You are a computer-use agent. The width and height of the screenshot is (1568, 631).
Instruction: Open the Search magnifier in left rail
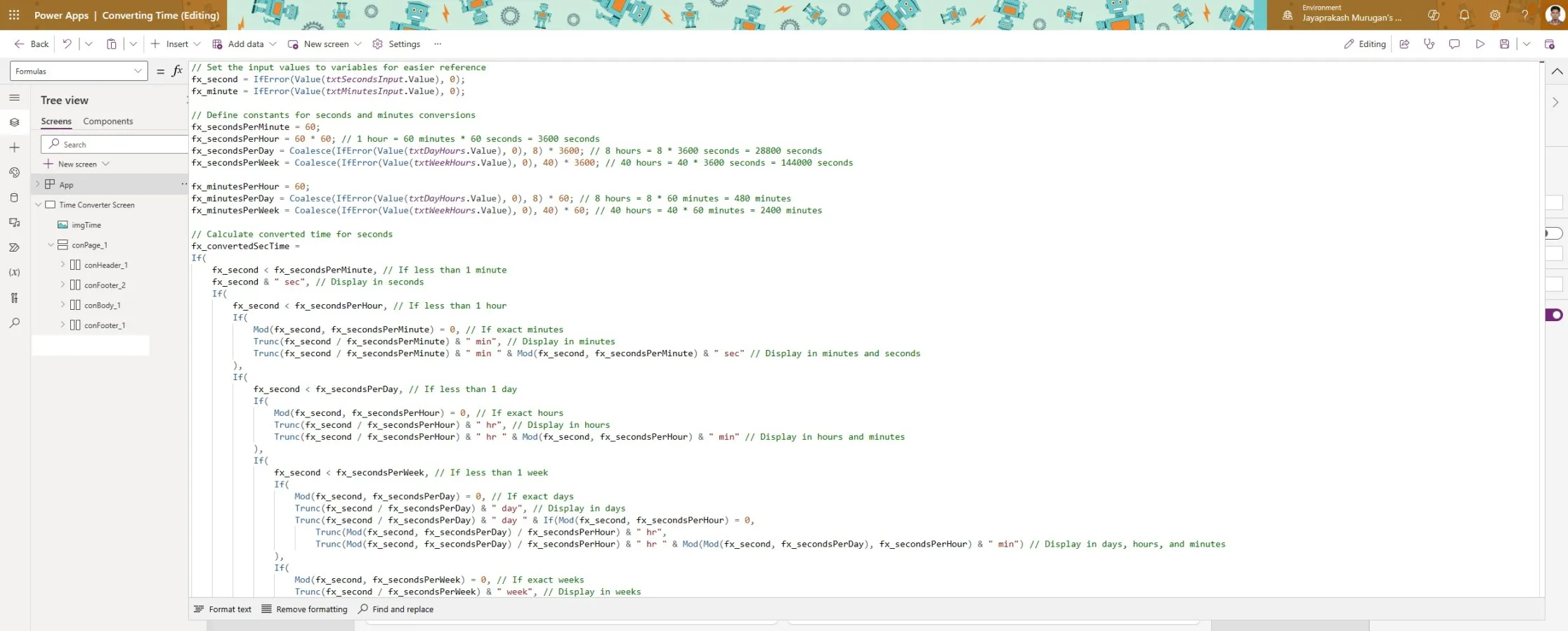[x=15, y=323]
